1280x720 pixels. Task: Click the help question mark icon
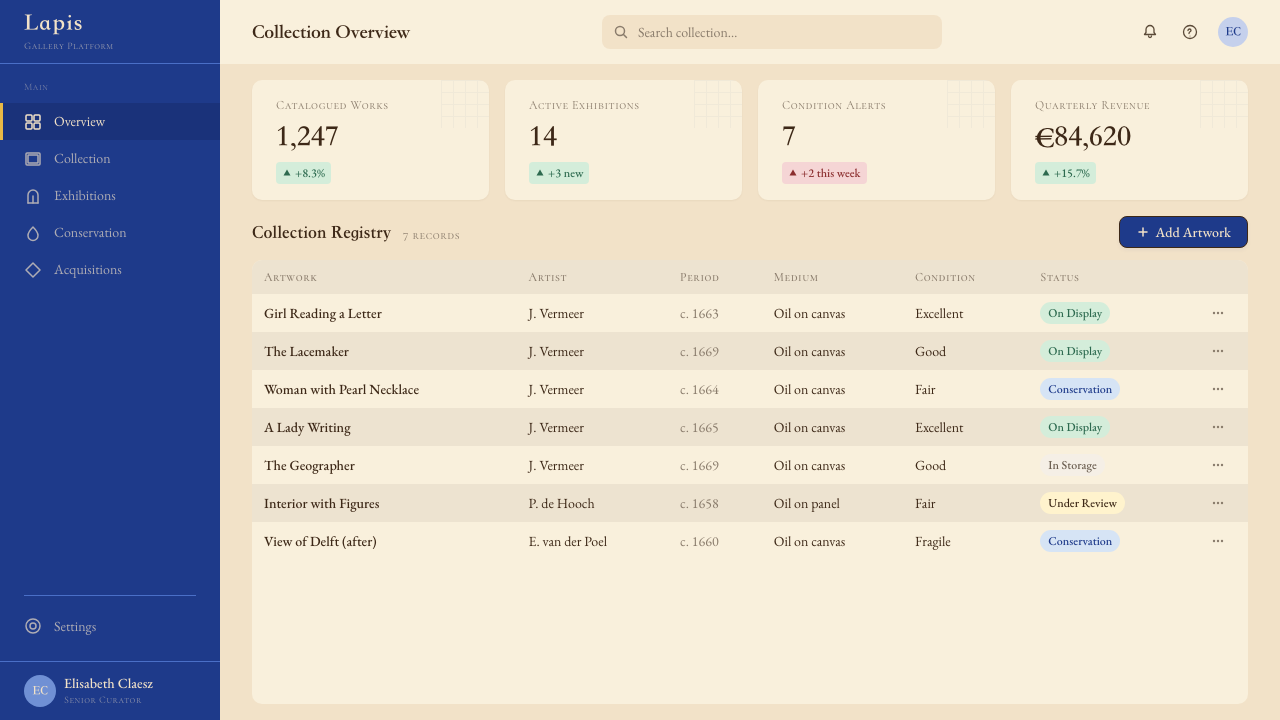pyautogui.click(x=1190, y=32)
